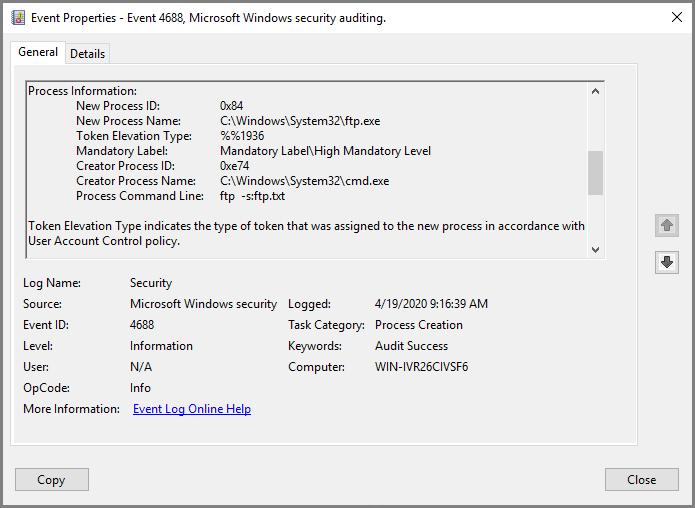Click the description box scroll-up arrow
The width and height of the screenshot is (695, 508).
coord(596,91)
